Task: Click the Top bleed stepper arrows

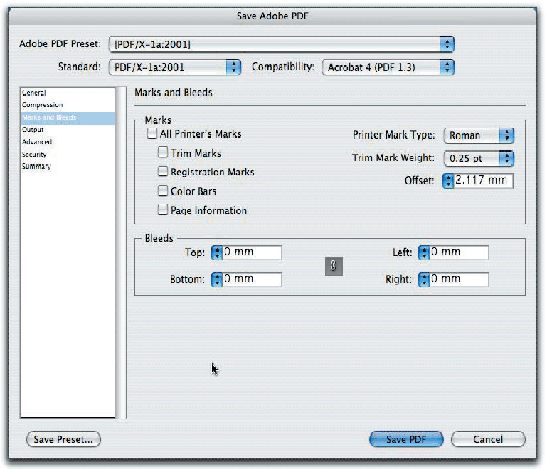Action: click(217, 252)
